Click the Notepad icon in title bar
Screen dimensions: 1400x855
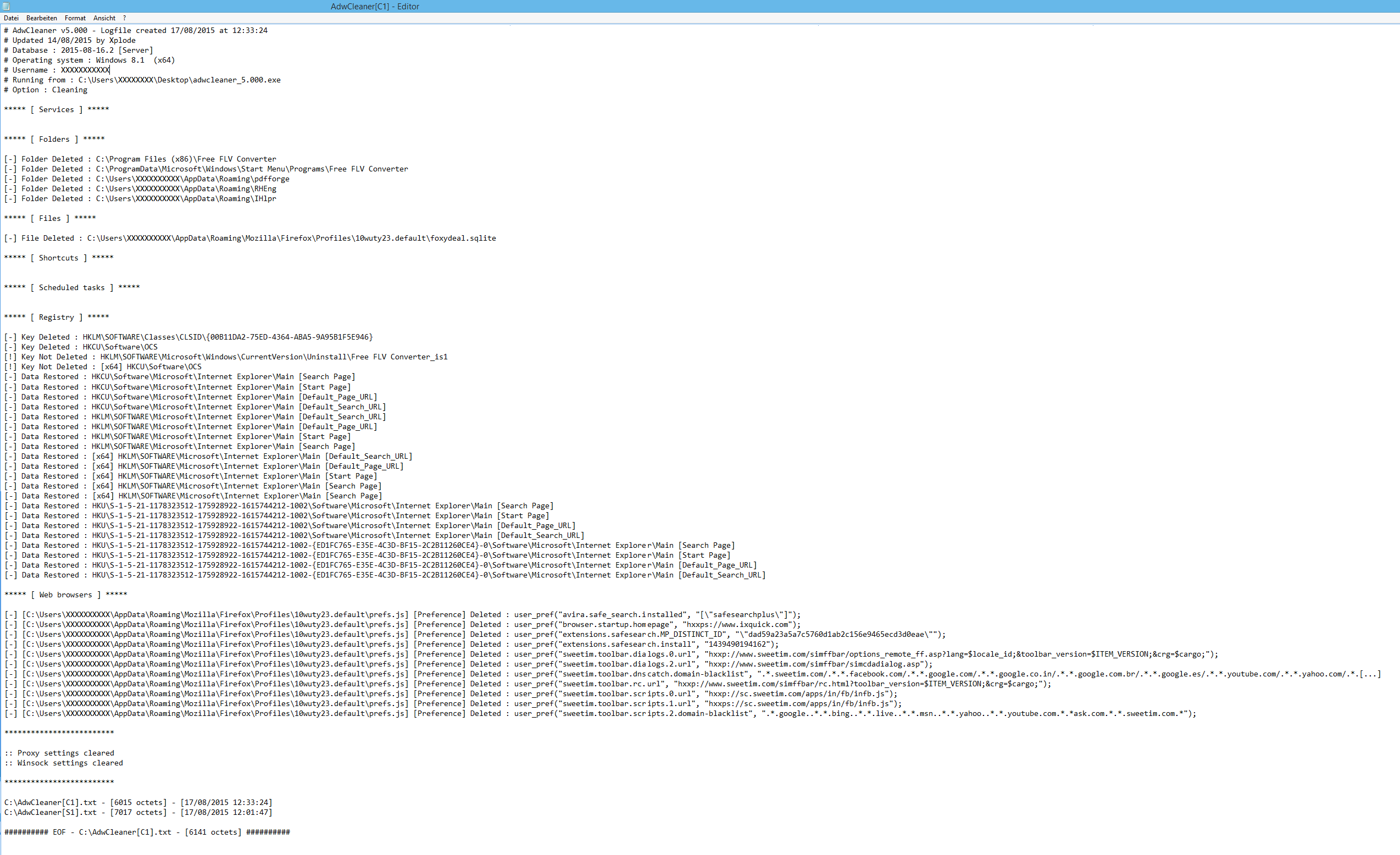(x=6, y=6)
